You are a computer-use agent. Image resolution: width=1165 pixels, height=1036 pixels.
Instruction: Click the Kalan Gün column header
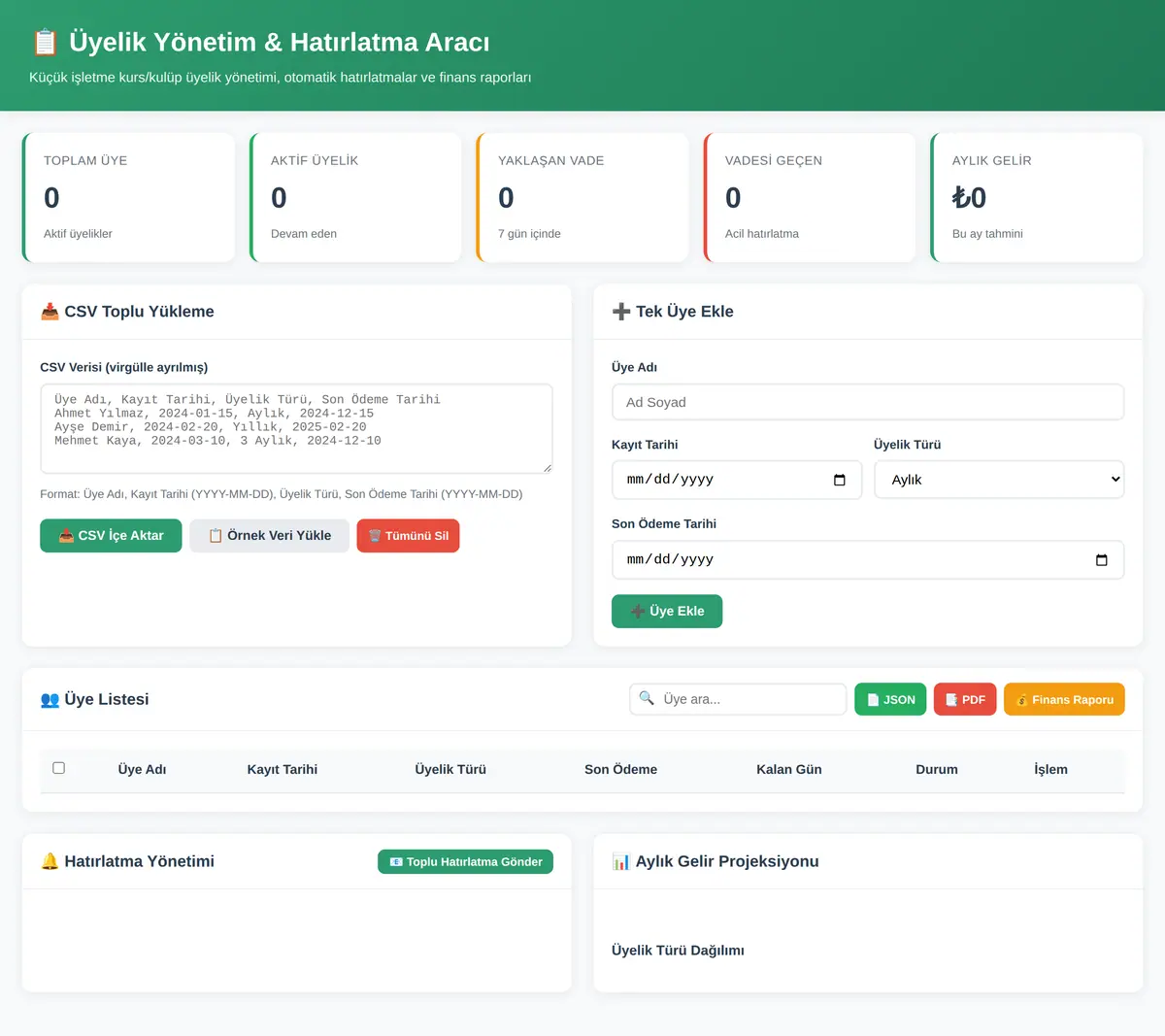[x=789, y=770]
